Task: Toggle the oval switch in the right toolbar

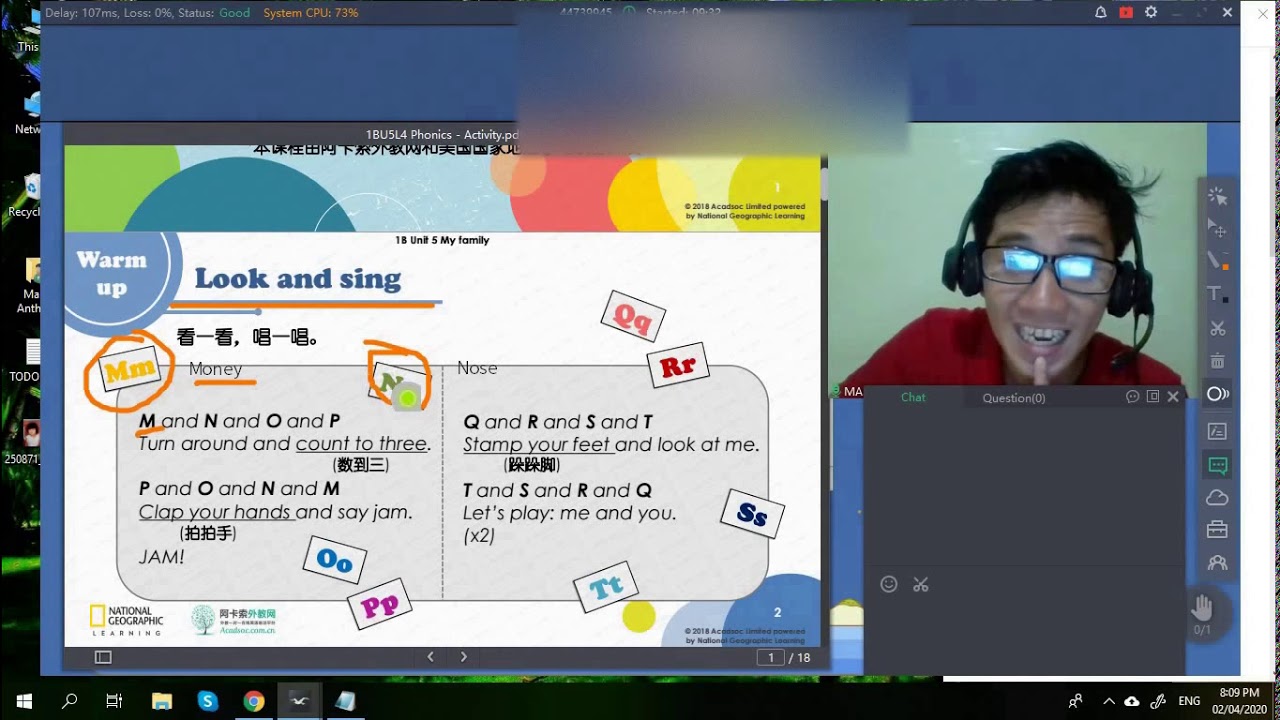Action: click(1217, 394)
